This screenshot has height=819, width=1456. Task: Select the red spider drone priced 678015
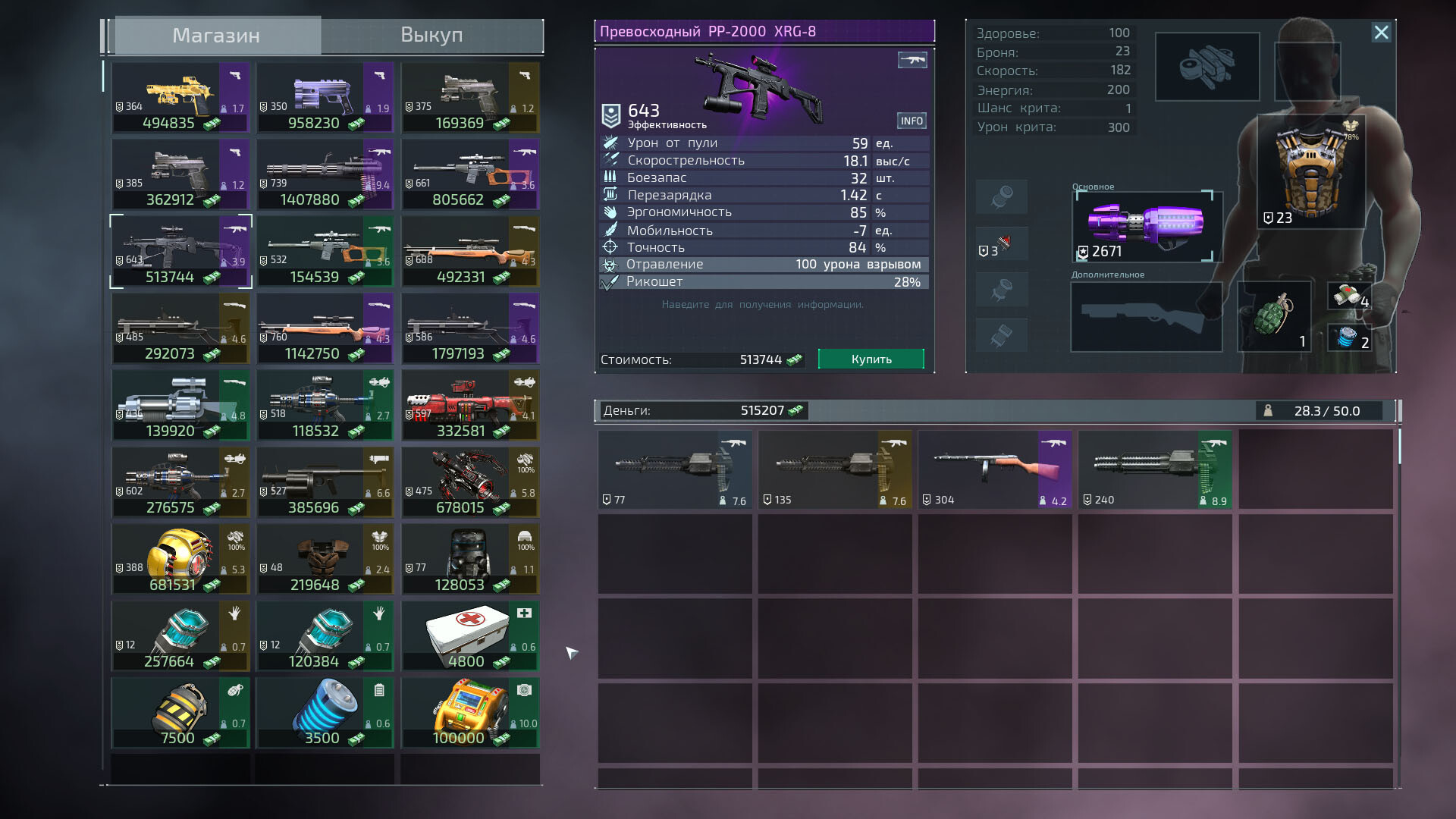click(469, 482)
